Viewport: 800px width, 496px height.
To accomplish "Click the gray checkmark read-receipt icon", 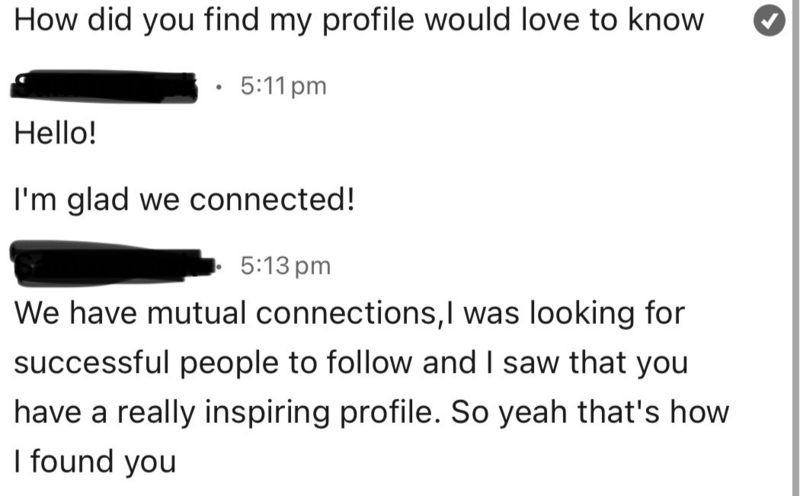I will [x=769, y=20].
